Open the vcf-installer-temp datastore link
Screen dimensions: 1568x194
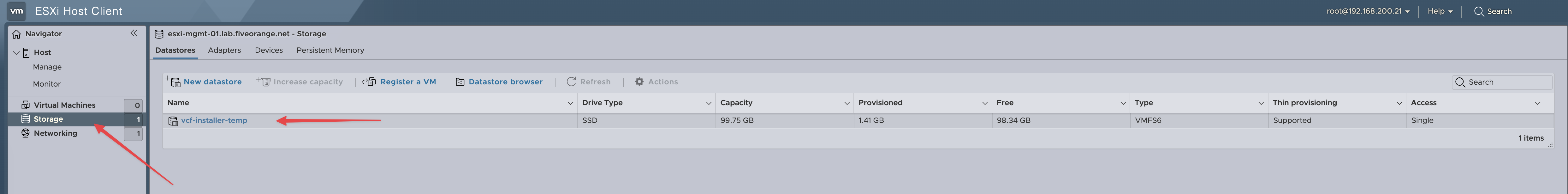coord(214,120)
